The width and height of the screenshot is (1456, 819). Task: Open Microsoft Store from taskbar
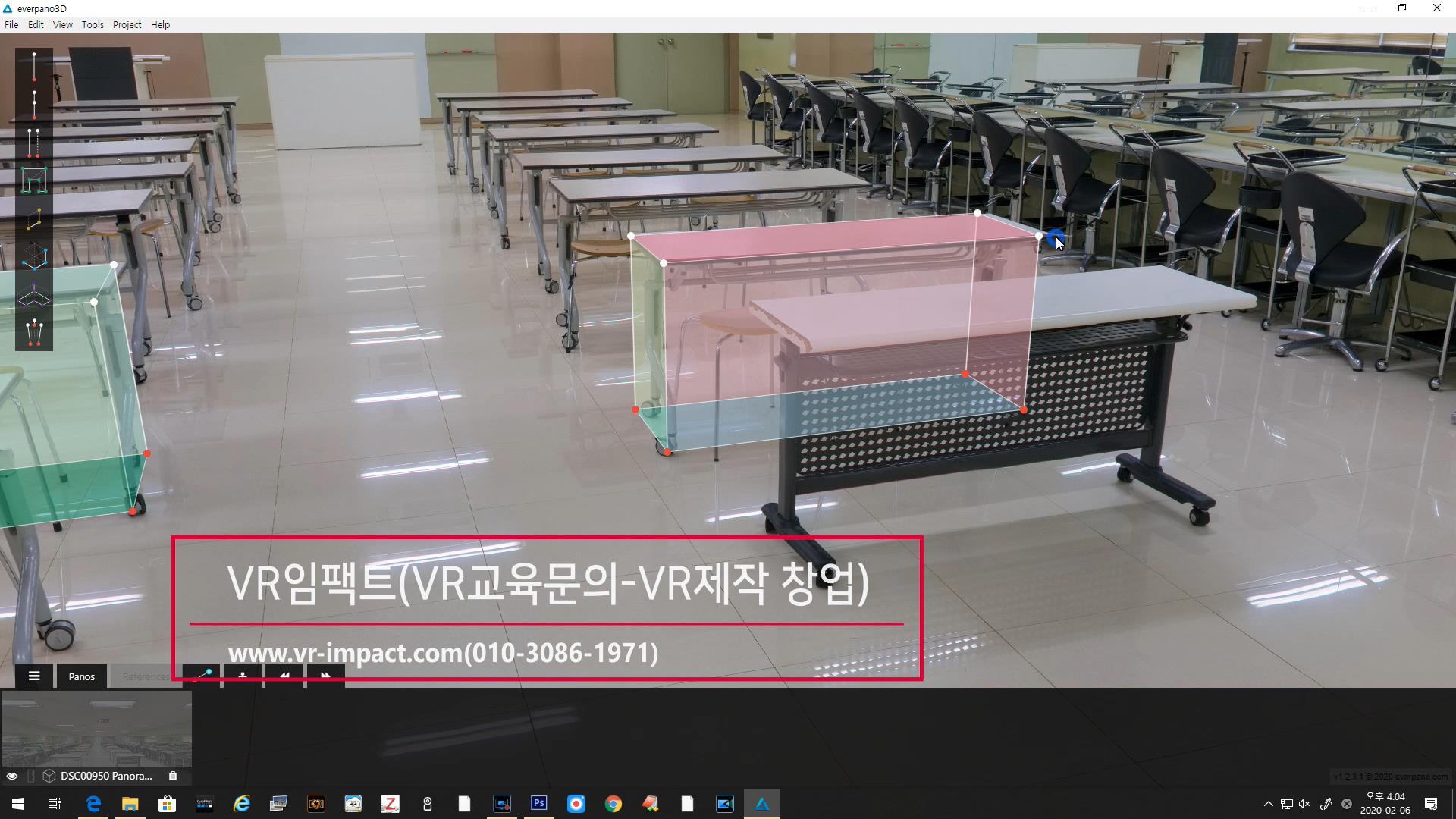click(167, 804)
